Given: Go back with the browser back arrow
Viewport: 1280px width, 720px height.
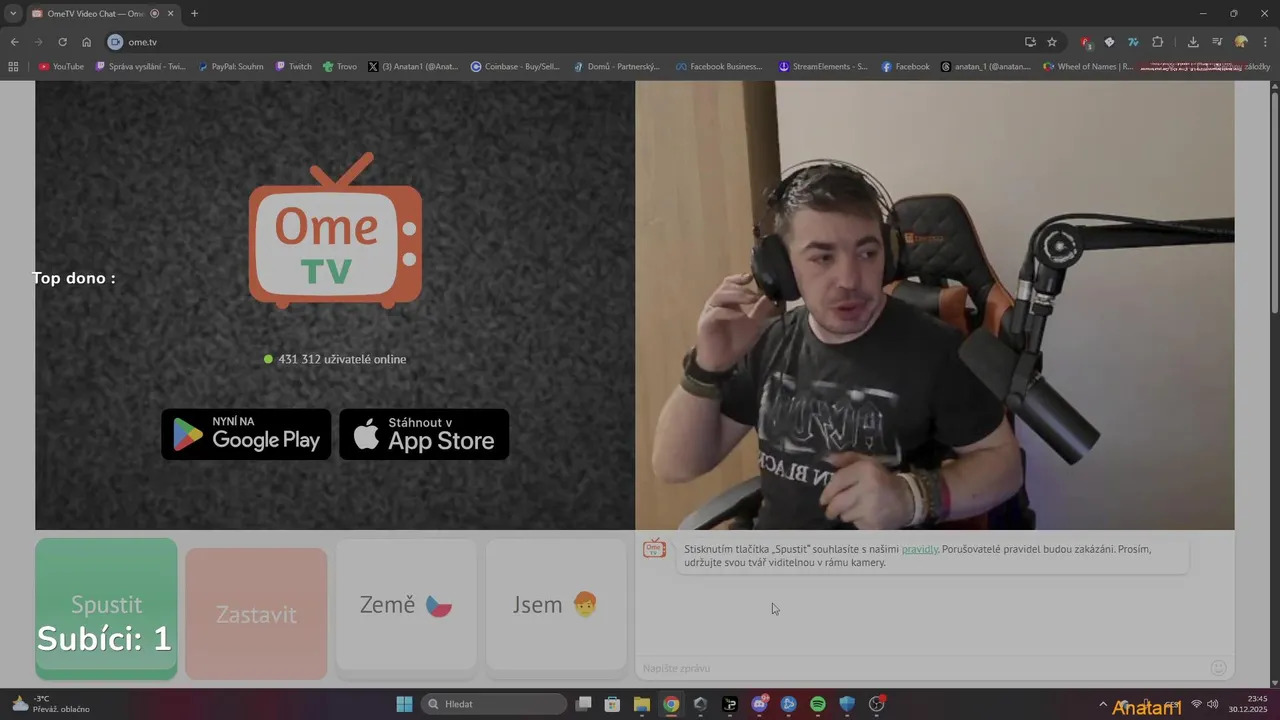Looking at the screenshot, I should [14, 42].
